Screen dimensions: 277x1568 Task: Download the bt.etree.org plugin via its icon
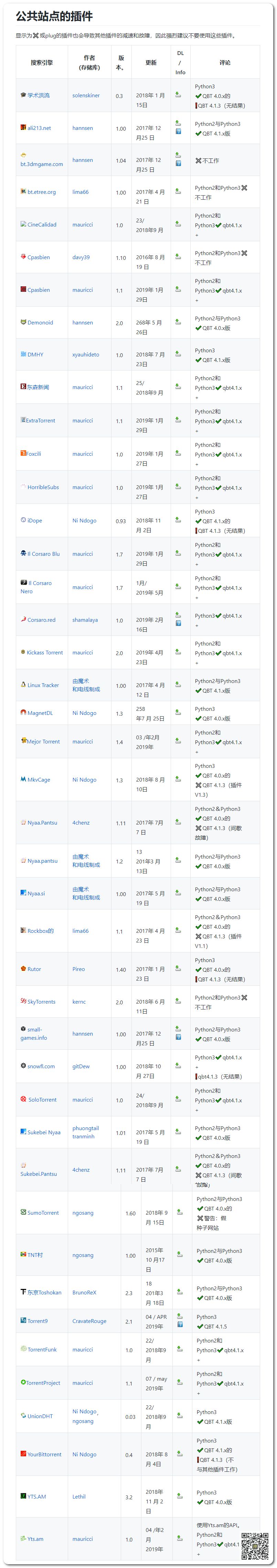(x=178, y=191)
